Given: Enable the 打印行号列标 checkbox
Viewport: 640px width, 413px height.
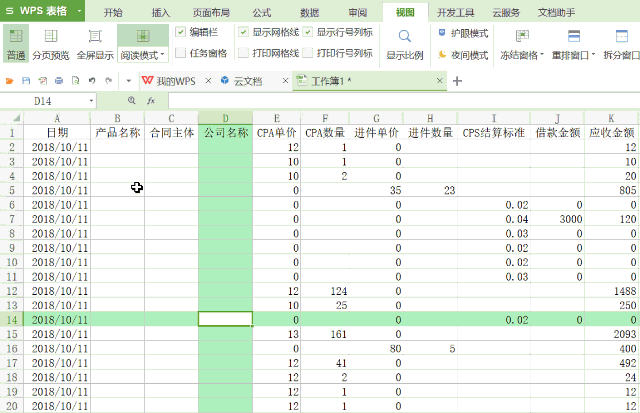Looking at the screenshot, I should click(308, 53).
